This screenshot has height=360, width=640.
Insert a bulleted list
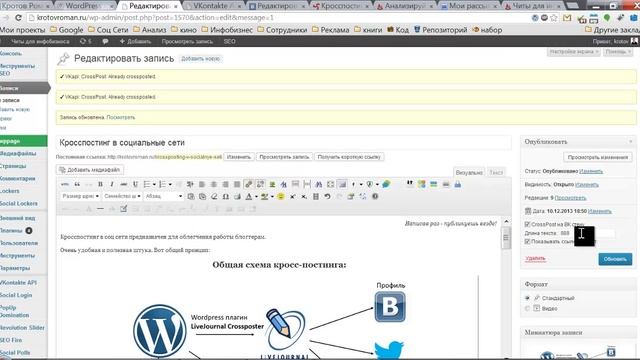click(147, 184)
